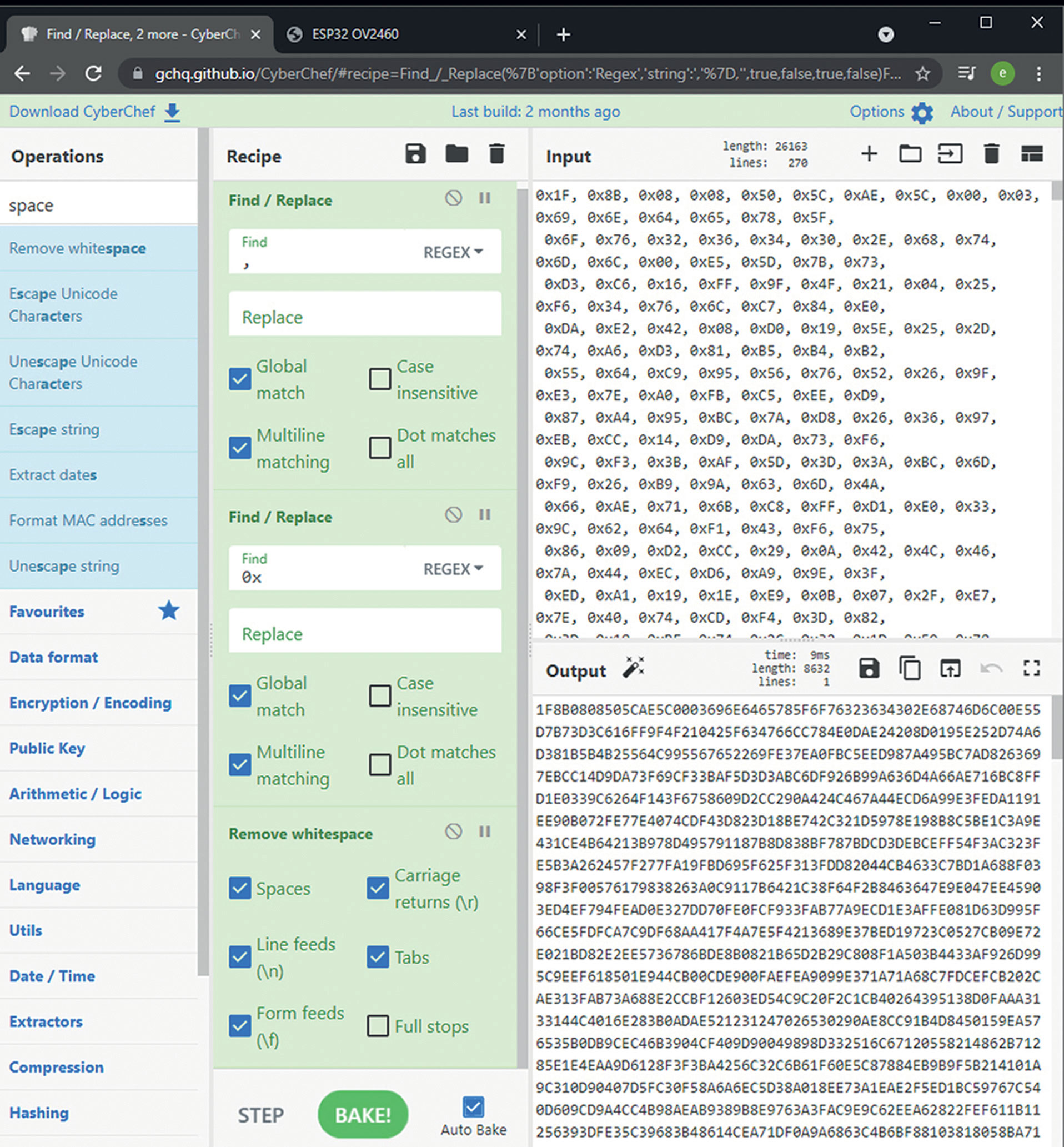1064x1147 pixels.
Task: Click the magic wand icon in Output
Action: pos(633,669)
